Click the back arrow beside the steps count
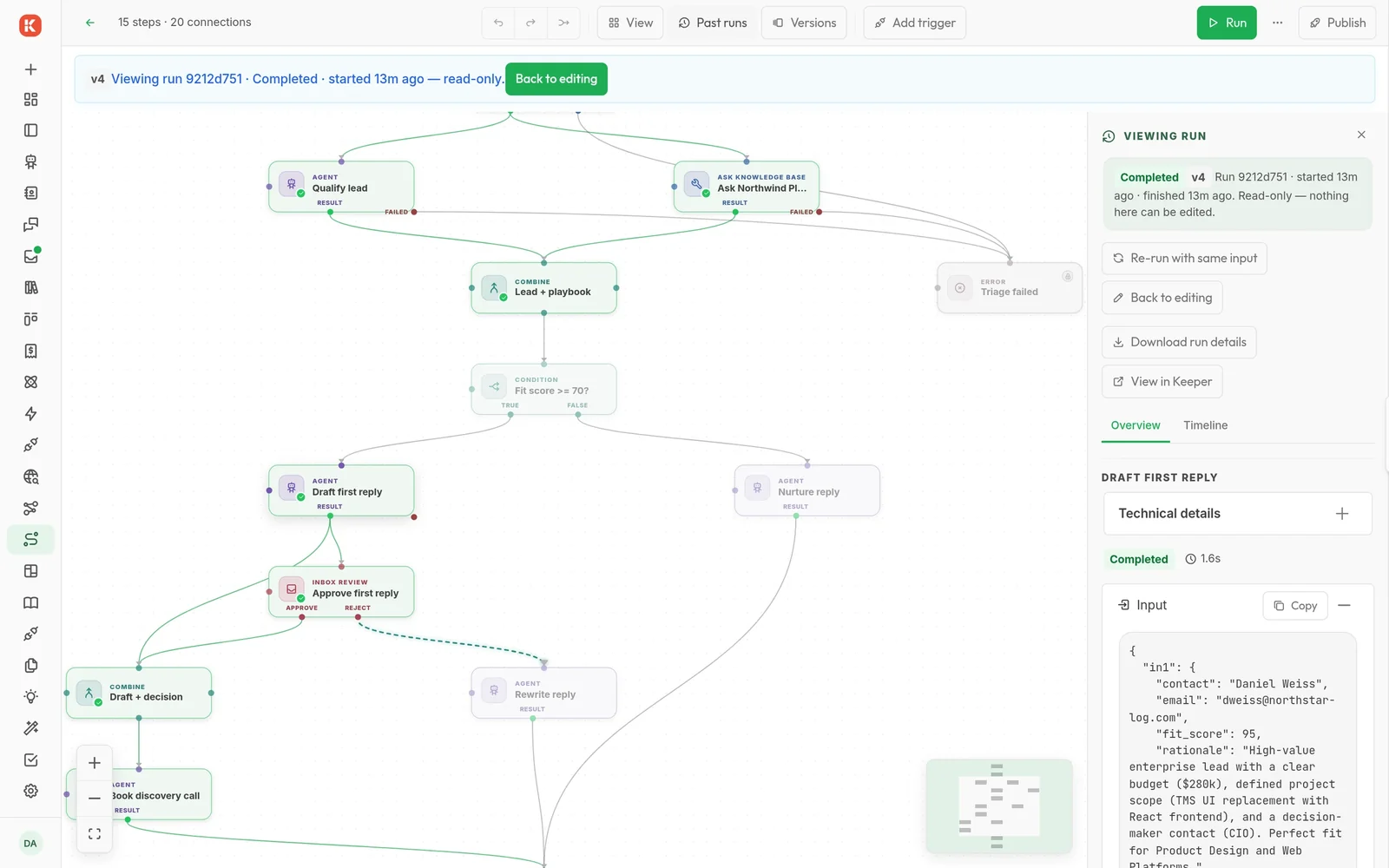 click(x=90, y=23)
